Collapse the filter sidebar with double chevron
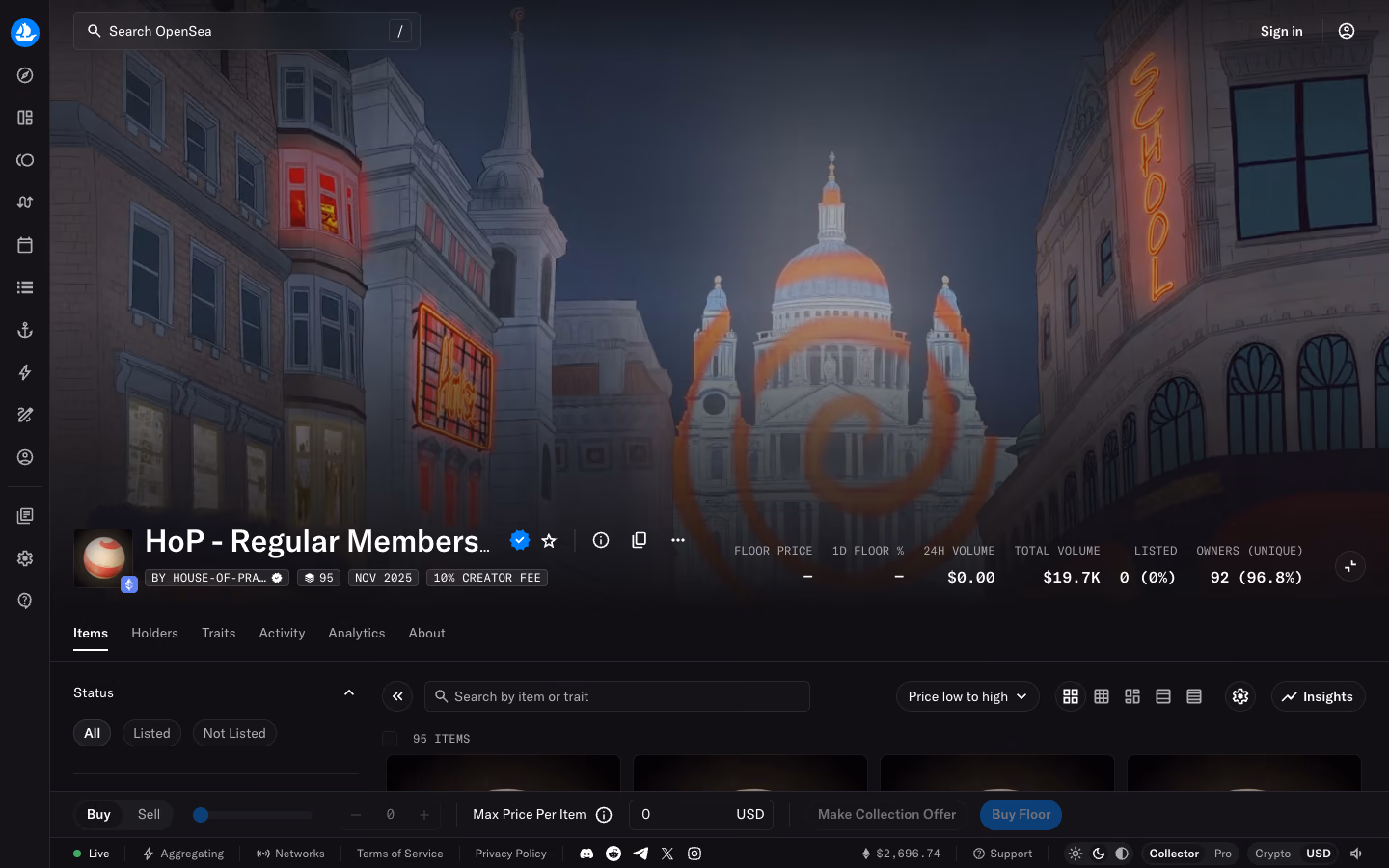The image size is (1389, 868). (x=397, y=696)
